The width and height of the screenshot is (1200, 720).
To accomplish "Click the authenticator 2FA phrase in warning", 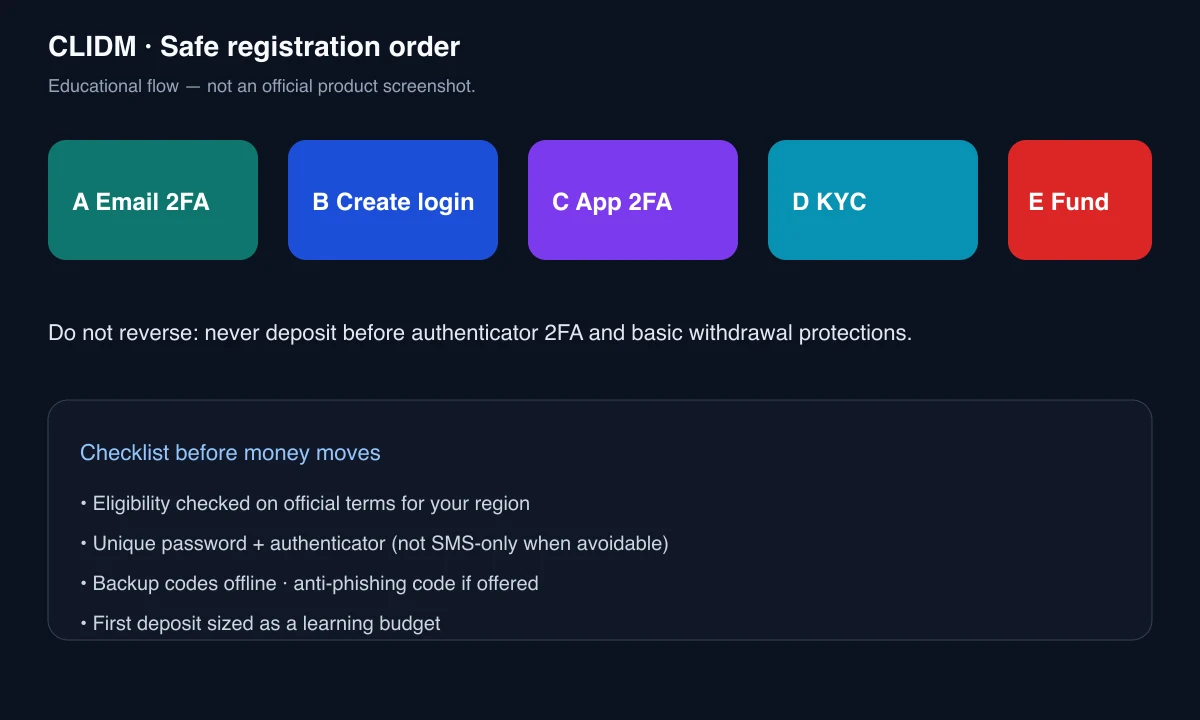I will [x=497, y=333].
